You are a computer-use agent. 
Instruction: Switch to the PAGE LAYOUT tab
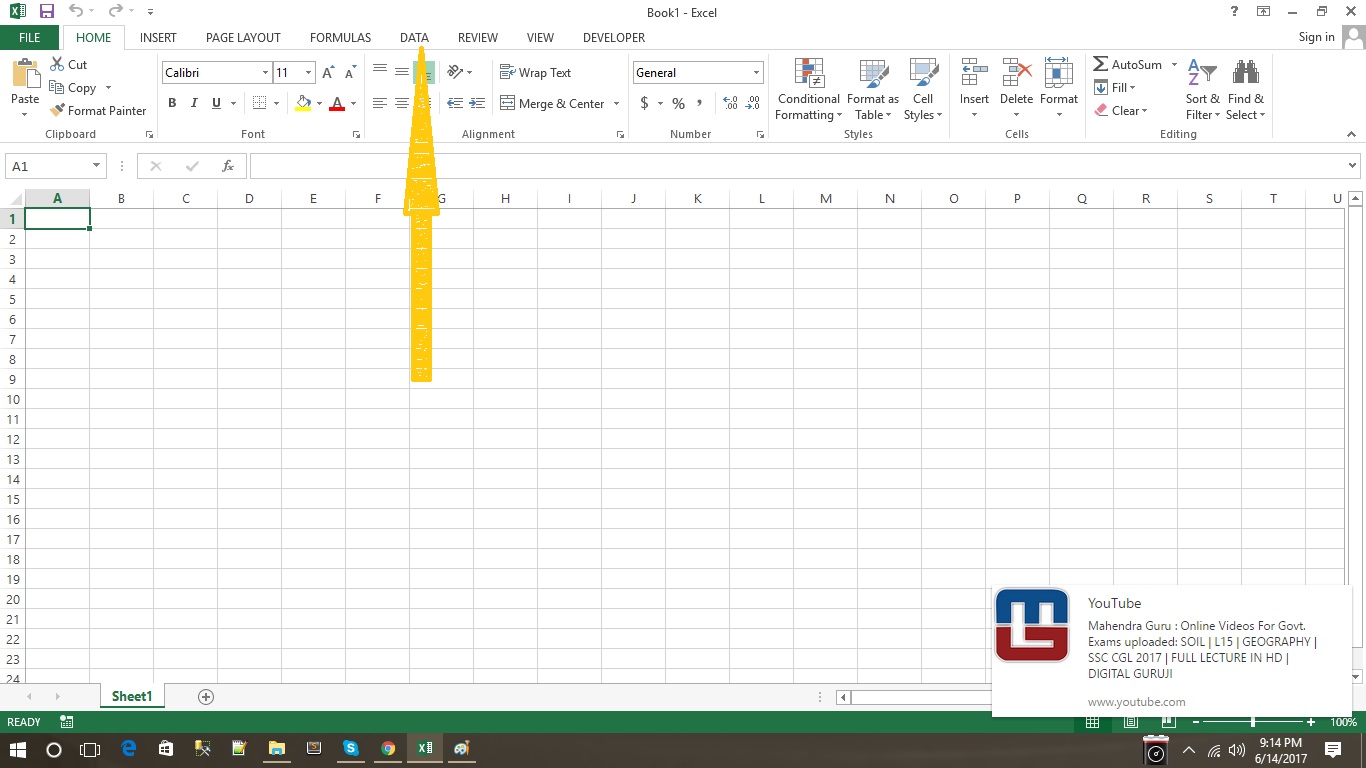243,38
